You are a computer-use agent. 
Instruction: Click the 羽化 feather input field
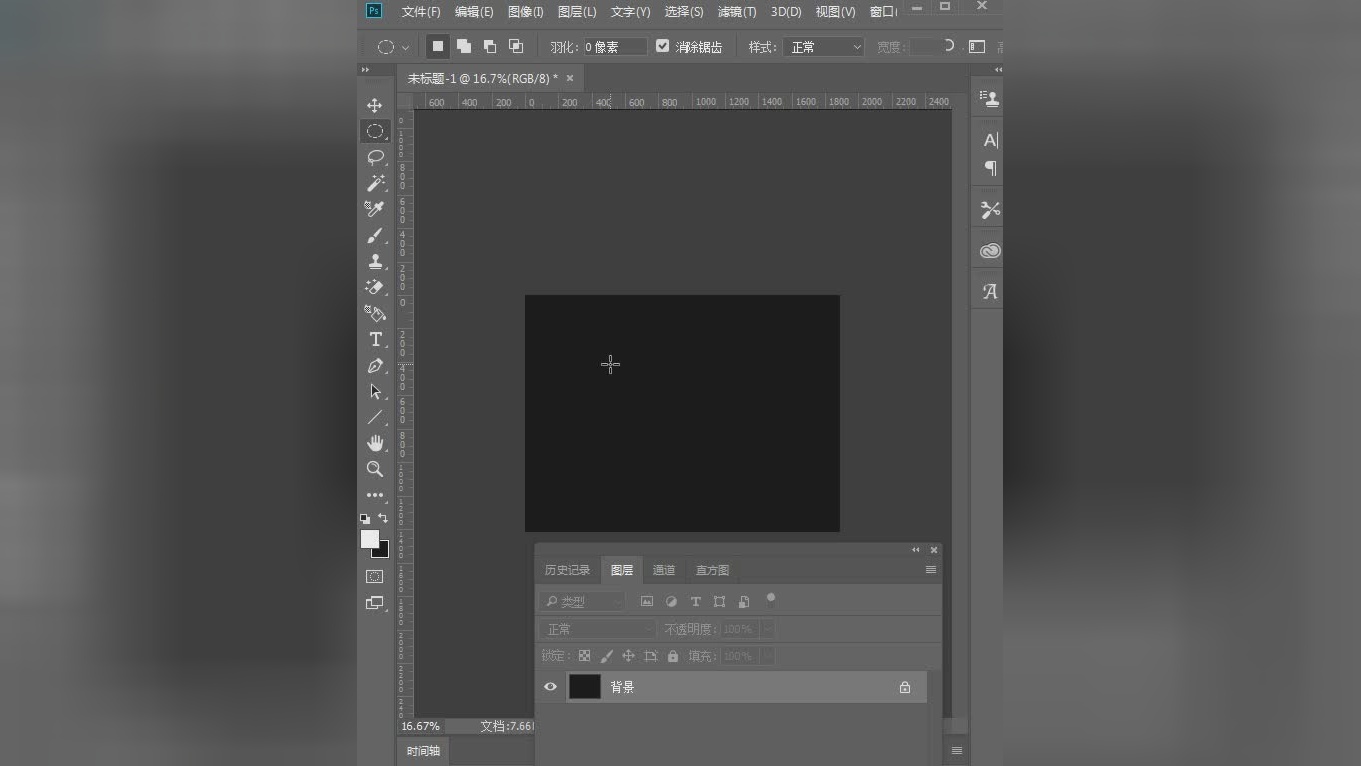615,47
